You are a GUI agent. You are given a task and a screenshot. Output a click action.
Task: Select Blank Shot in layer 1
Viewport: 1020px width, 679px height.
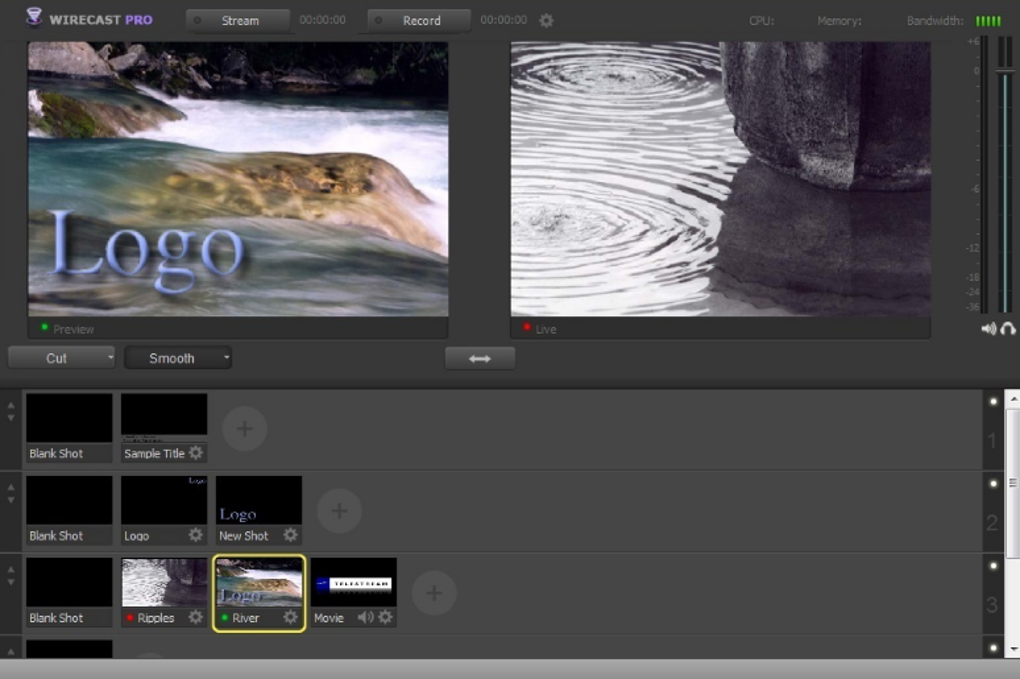coord(69,427)
